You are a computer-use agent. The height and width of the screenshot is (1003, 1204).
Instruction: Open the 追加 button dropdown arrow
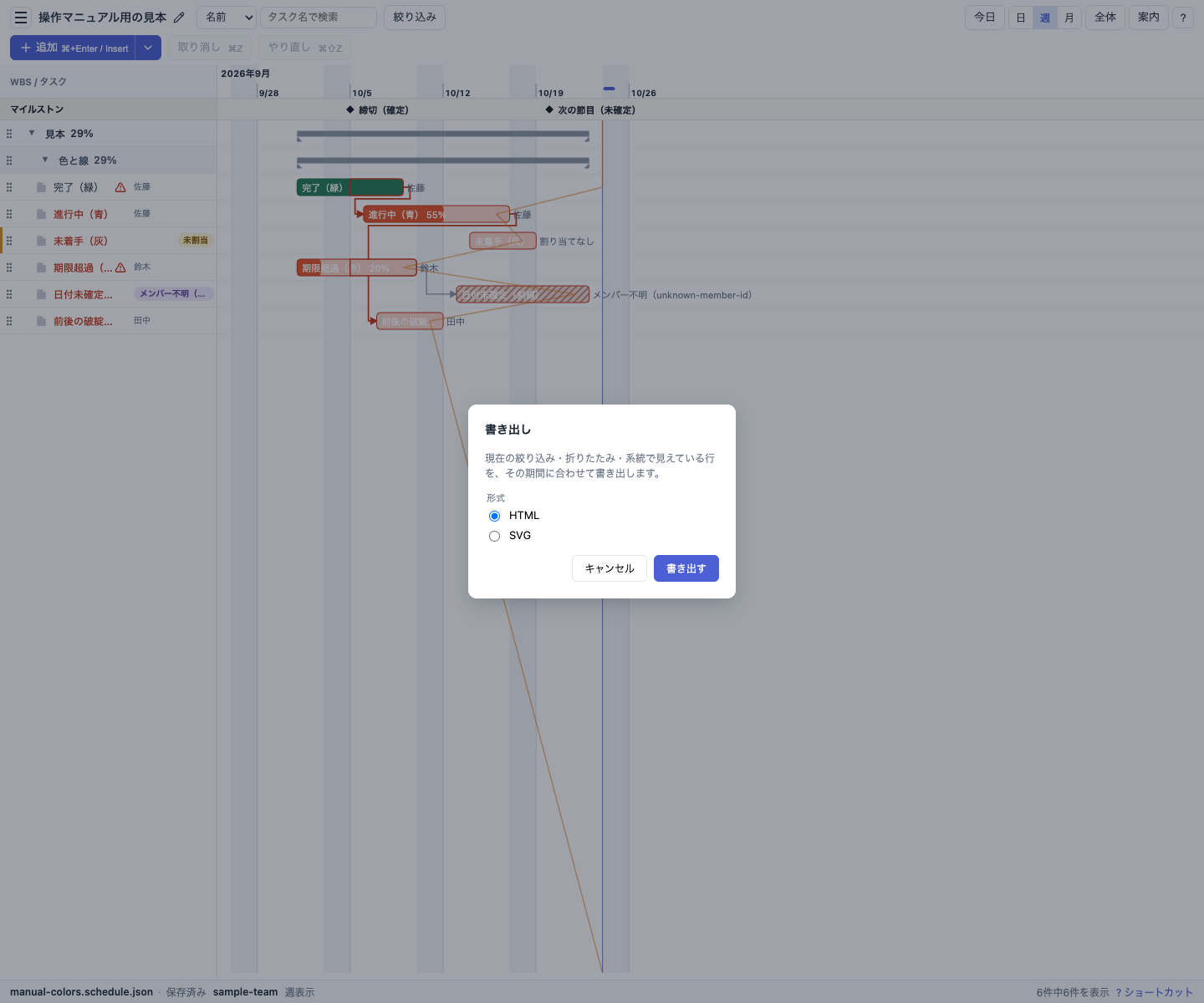pos(148,48)
